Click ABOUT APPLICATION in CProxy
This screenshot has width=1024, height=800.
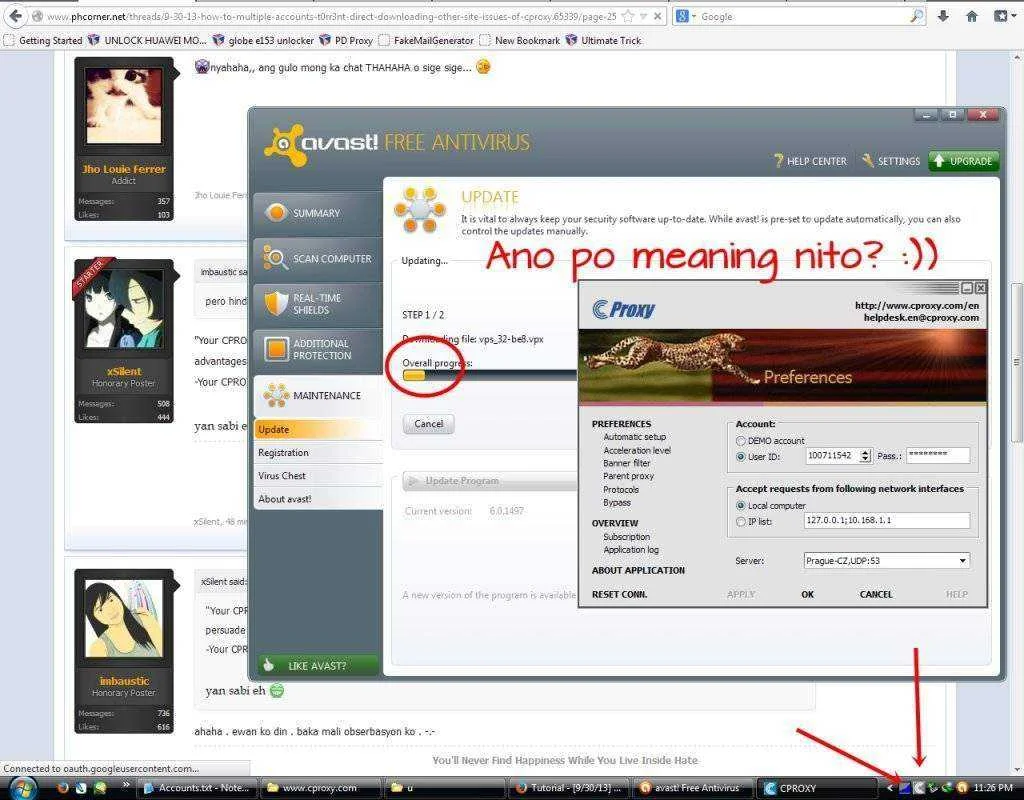tap(638, 570)
